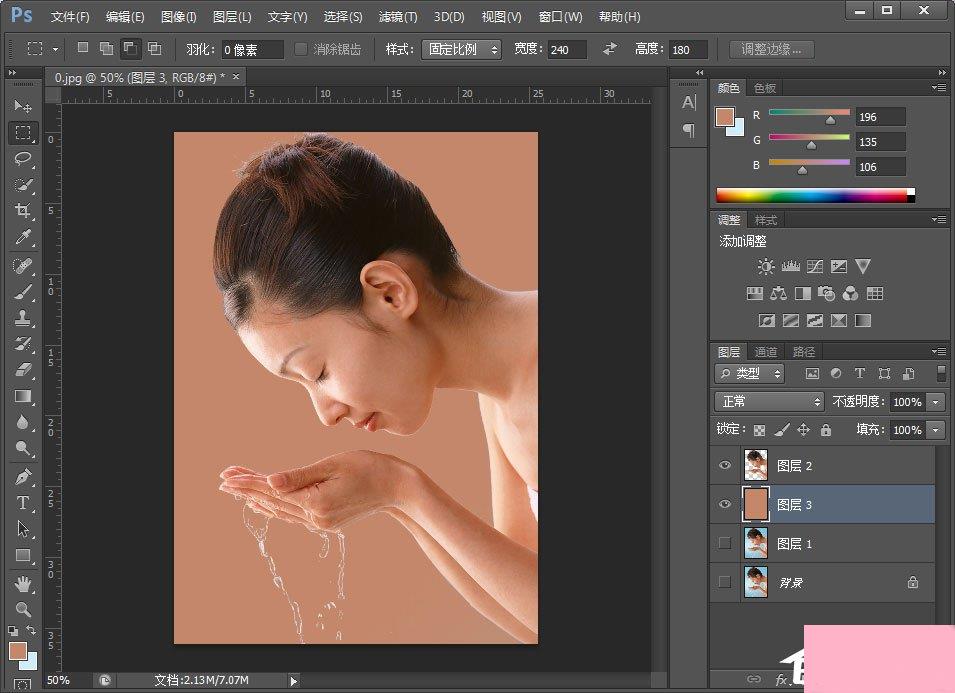Open the layer filter 类型 dropdown

(750, 373)
